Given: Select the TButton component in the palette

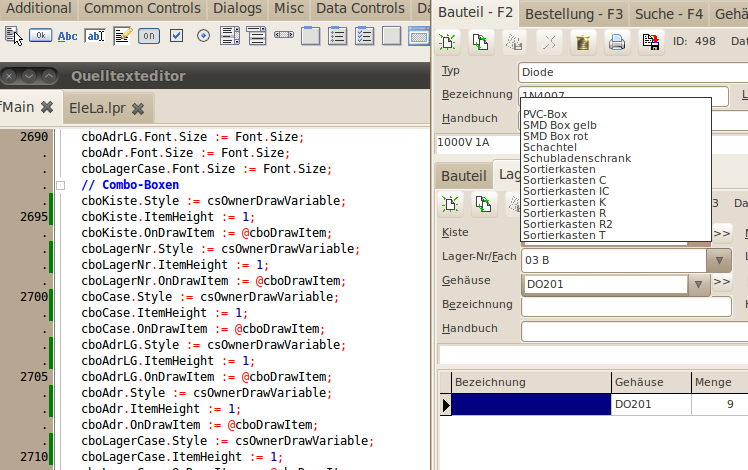Looking at the screenshot, I should pos(41,36).
